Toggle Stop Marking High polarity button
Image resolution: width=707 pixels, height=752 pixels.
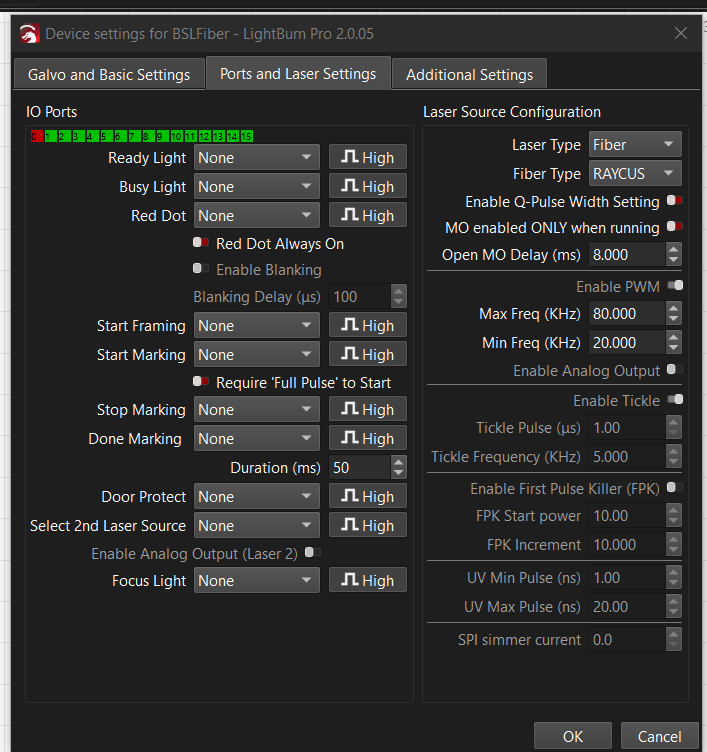click(x=367, y=410)
